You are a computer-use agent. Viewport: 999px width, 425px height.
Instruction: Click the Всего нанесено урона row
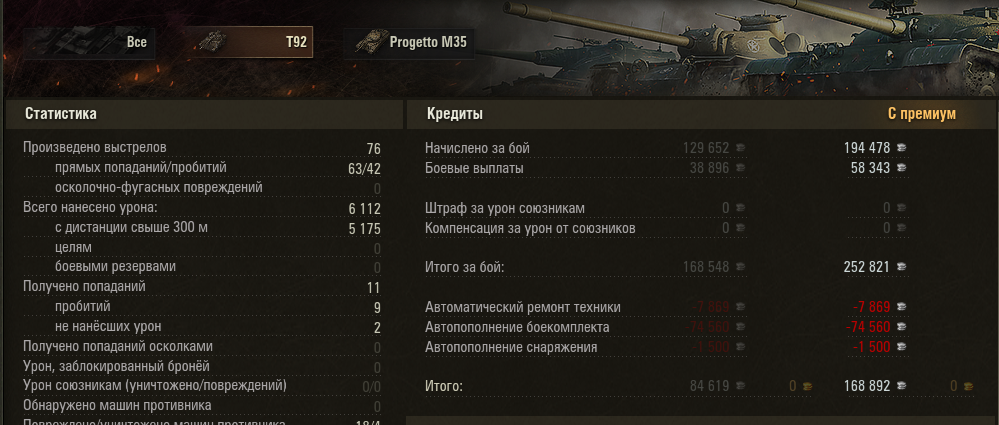pyautogui.click(x=202, y=208)
